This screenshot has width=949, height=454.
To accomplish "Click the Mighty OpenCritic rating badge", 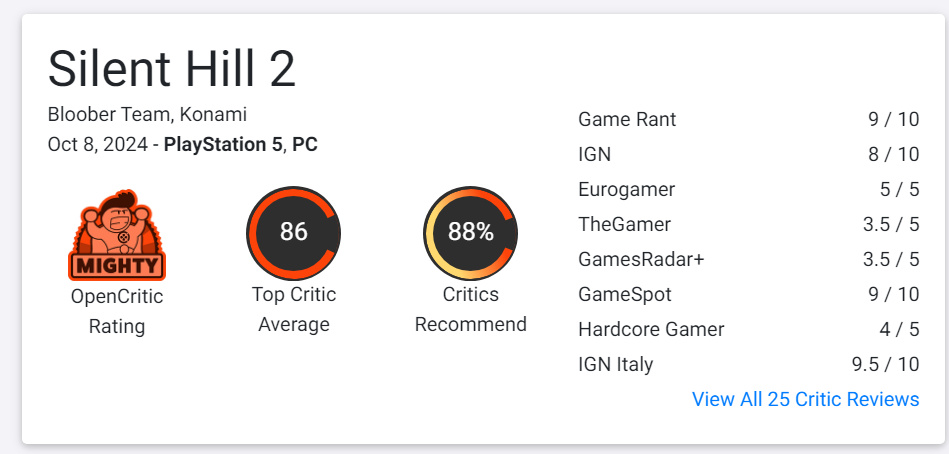I will 117,234.
